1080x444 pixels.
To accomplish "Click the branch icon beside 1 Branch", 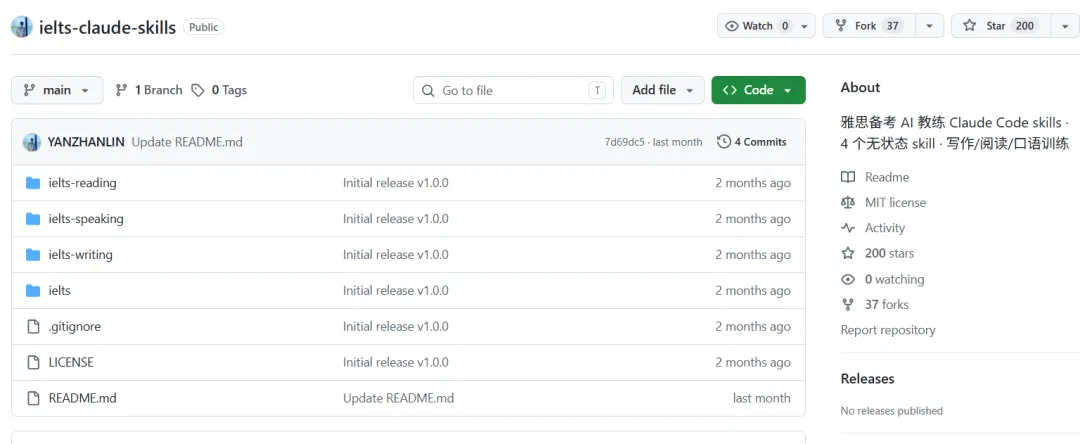I will click(122, 90).
